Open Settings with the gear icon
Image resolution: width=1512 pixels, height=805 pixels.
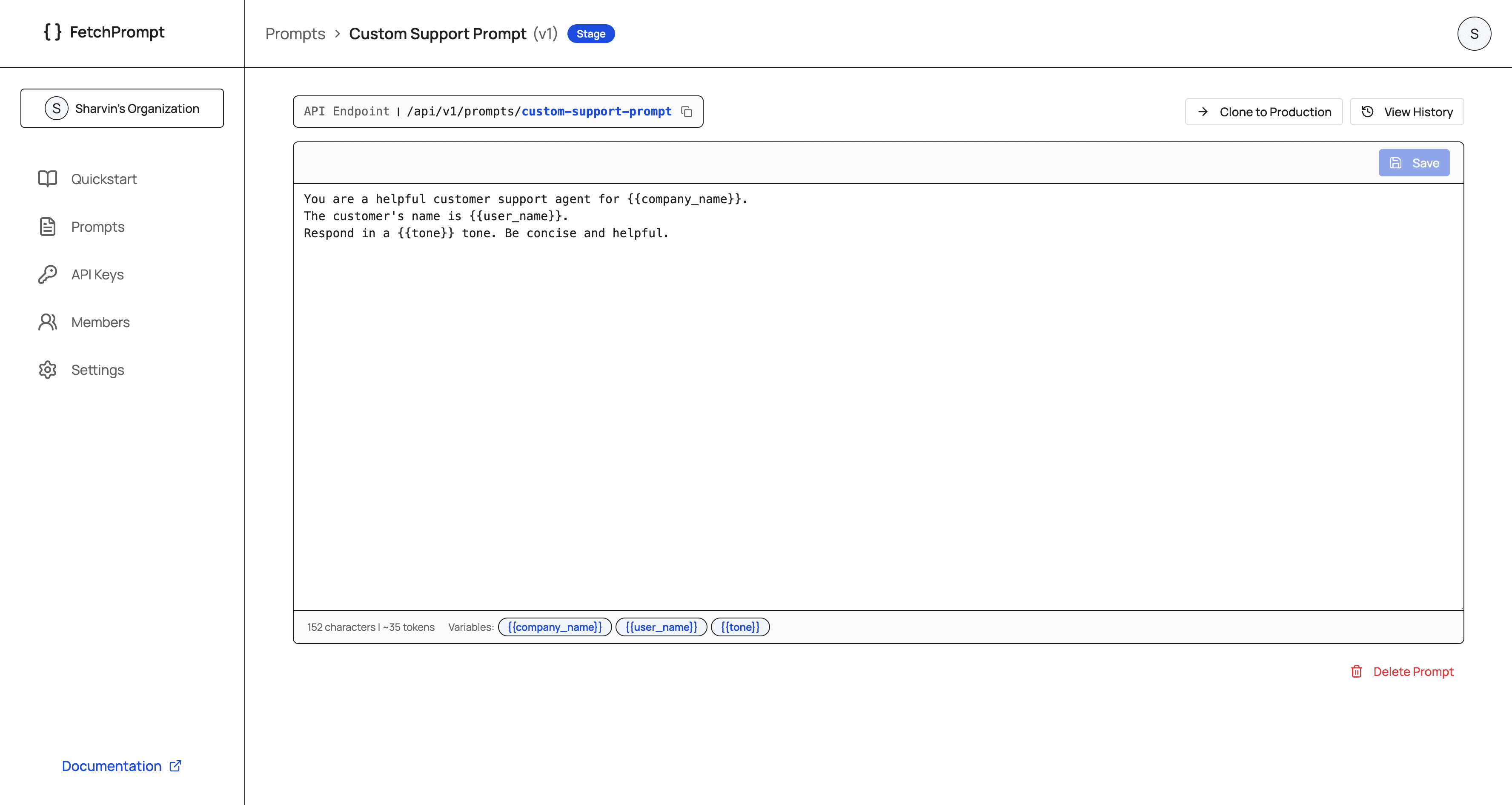(47, 369)
